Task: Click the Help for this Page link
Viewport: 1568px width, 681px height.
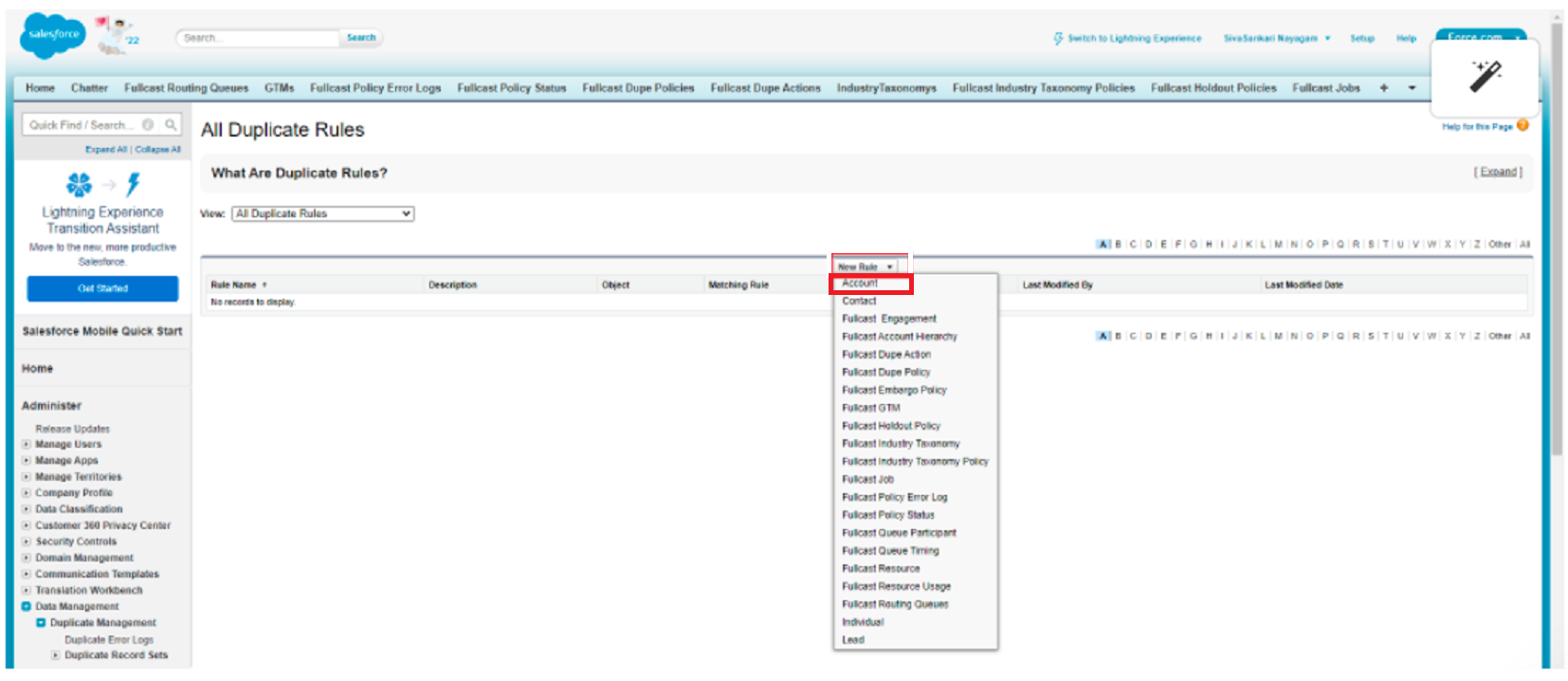Action: pos(1477,126)
